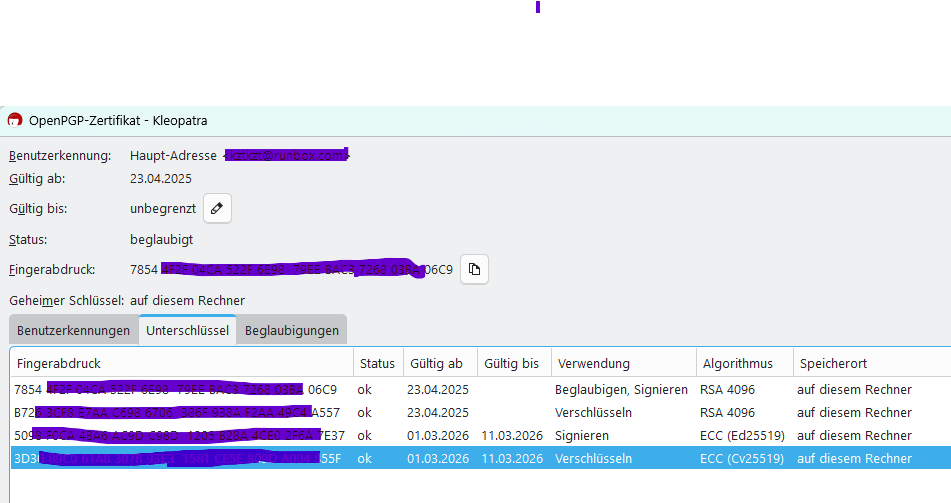Click the Speicherort column header
Image resolution: width=951 pixels, height=503 pixels.
point(872,363)
